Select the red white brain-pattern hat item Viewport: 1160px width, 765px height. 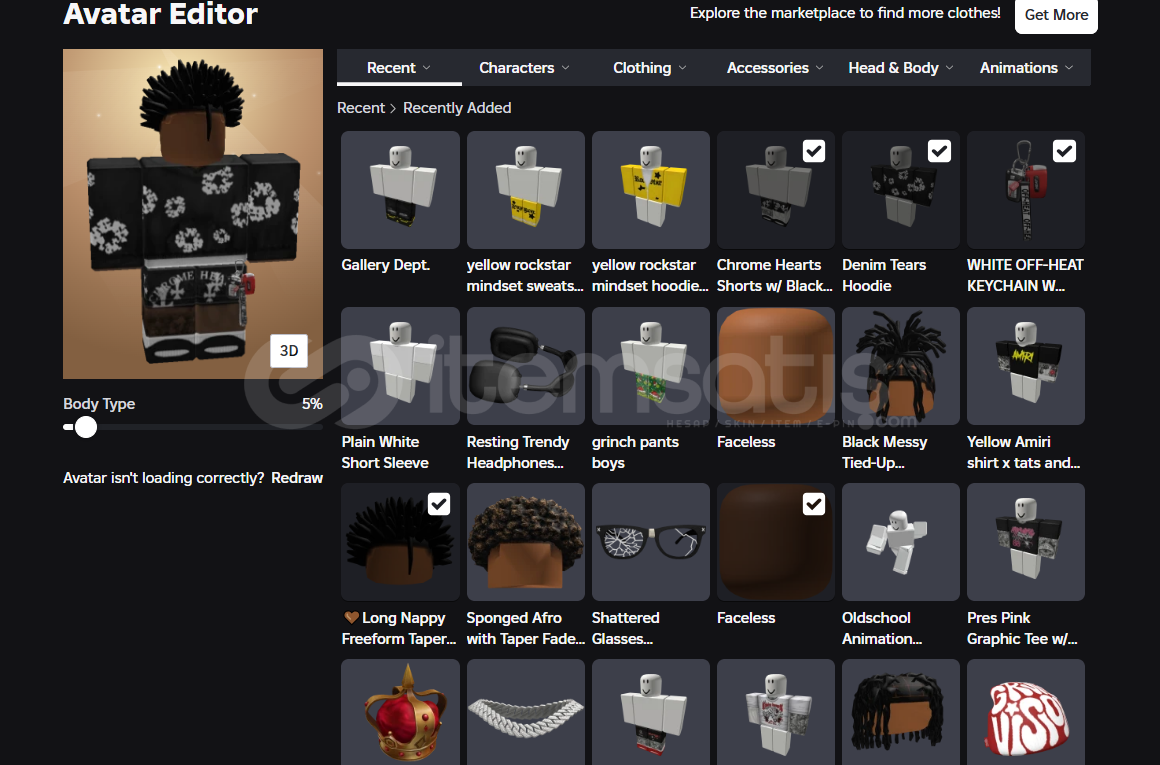1026,712
